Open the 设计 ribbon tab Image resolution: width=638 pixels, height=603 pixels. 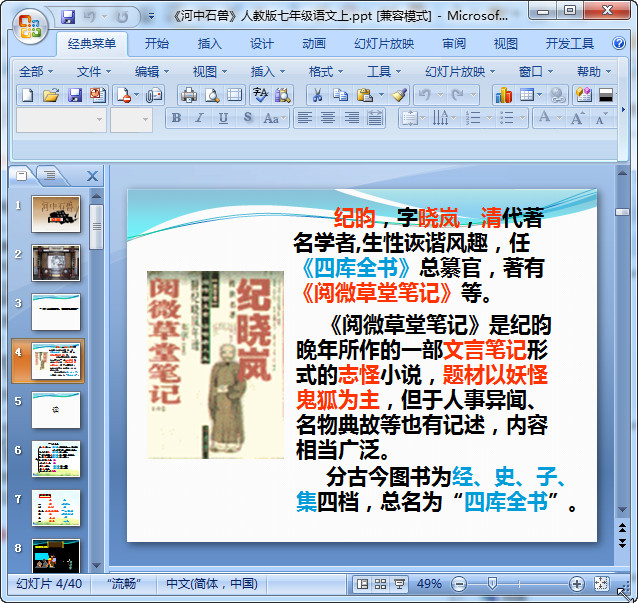(x=262, y=44)
